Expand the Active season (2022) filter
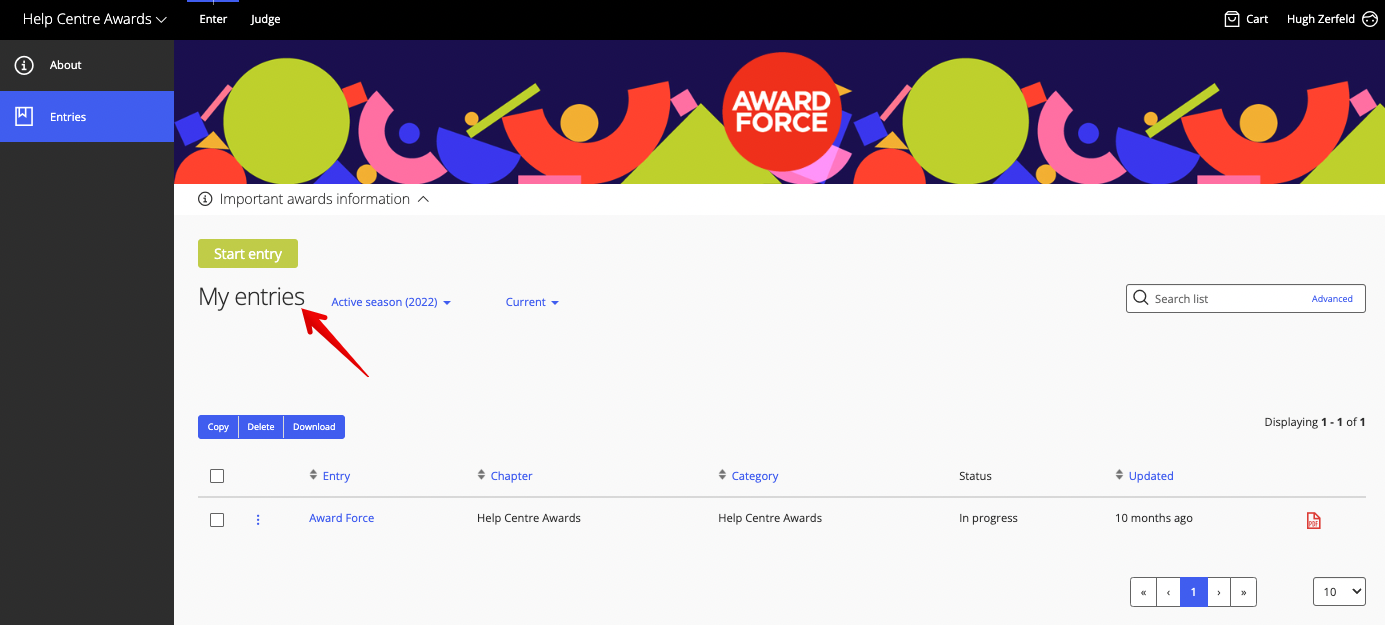 coord(391,302)
